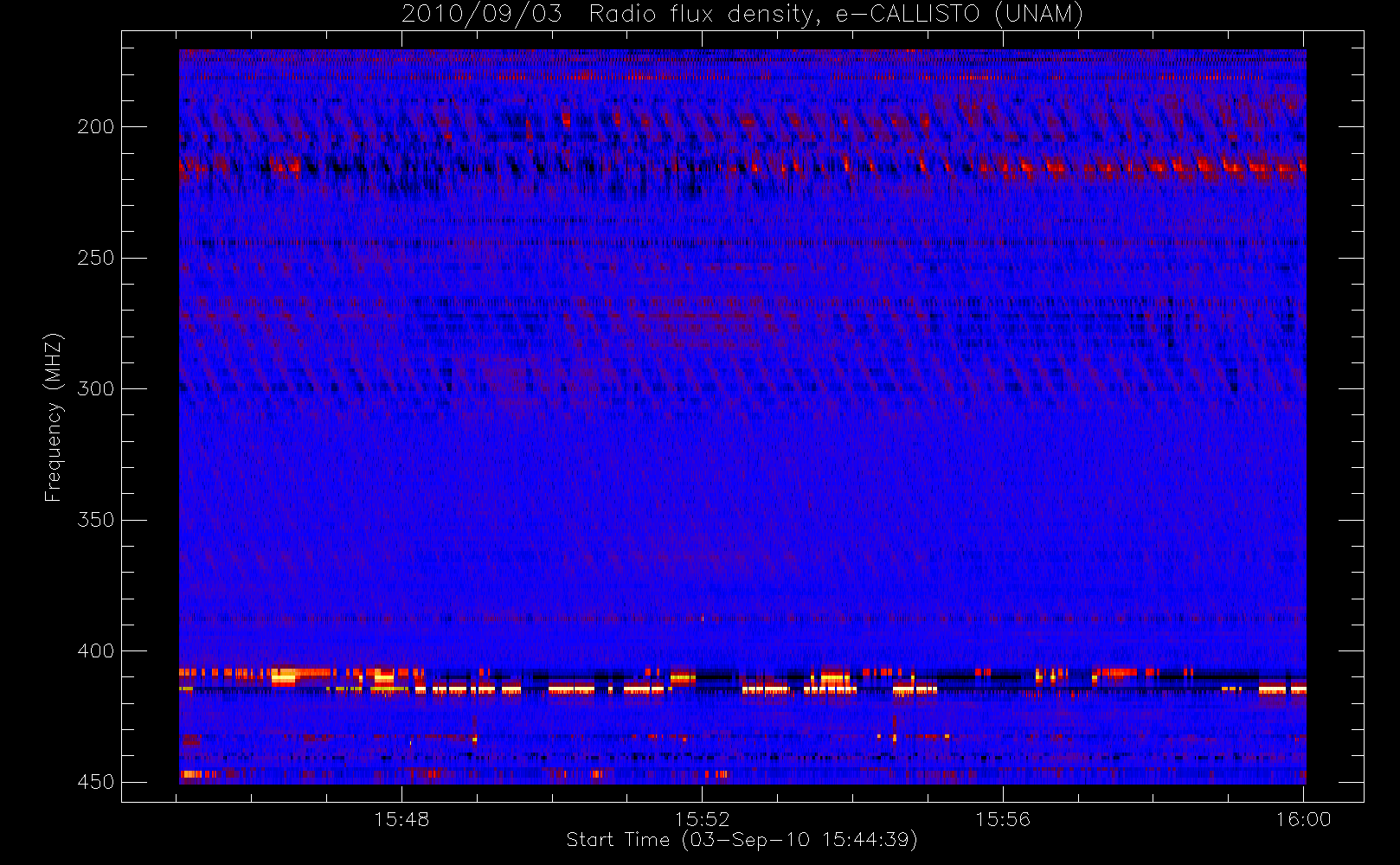
Task: Click the 16:00 time tick label
Action: (x=1303, y=819)
